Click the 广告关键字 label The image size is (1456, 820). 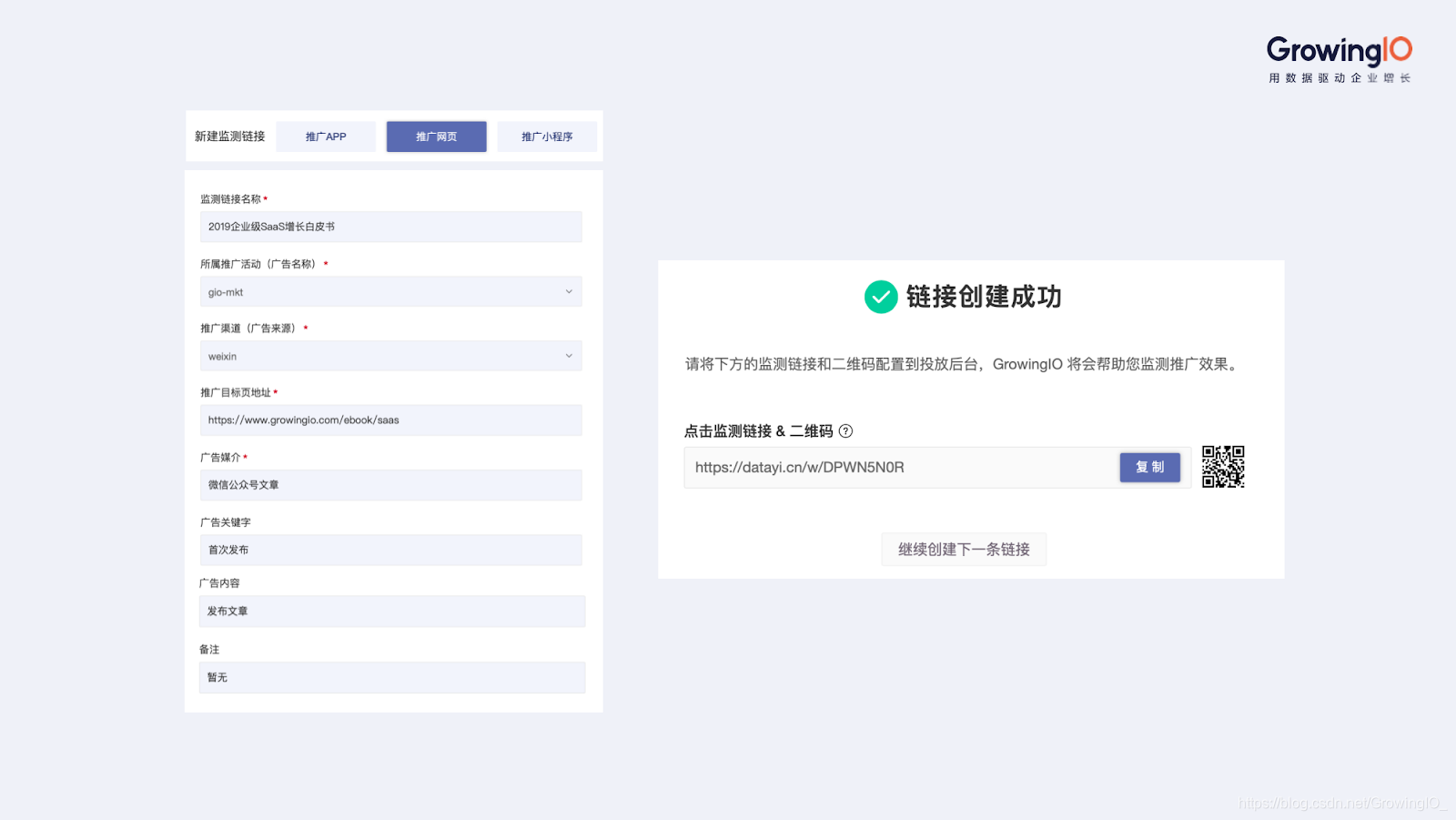point(226,522)
